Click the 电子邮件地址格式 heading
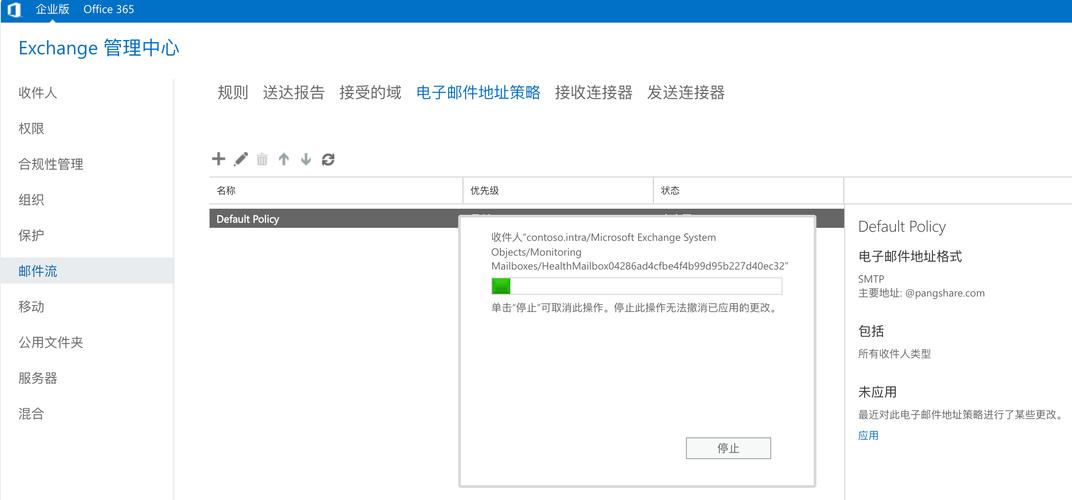The height and width of the screenshot is (500, 1072). pos(910,257)
